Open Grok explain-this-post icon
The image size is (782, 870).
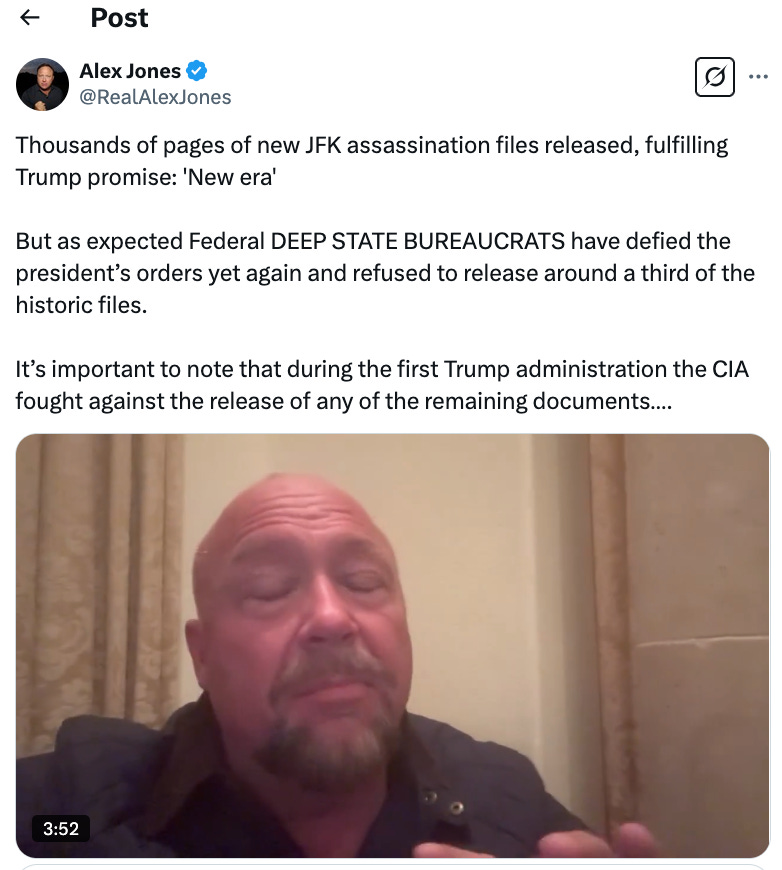pos(714,77)
